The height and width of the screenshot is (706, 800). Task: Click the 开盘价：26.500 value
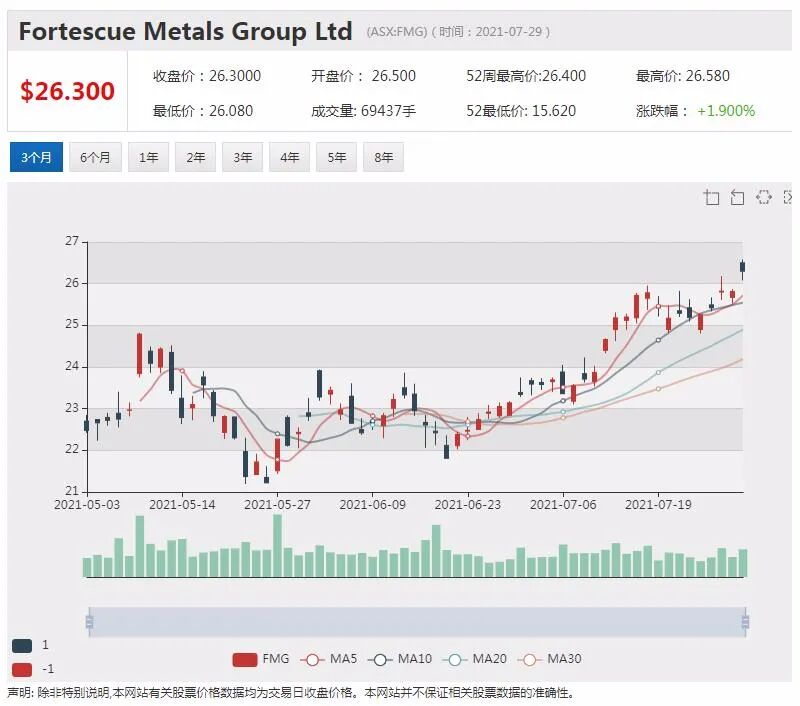point(363,76)
